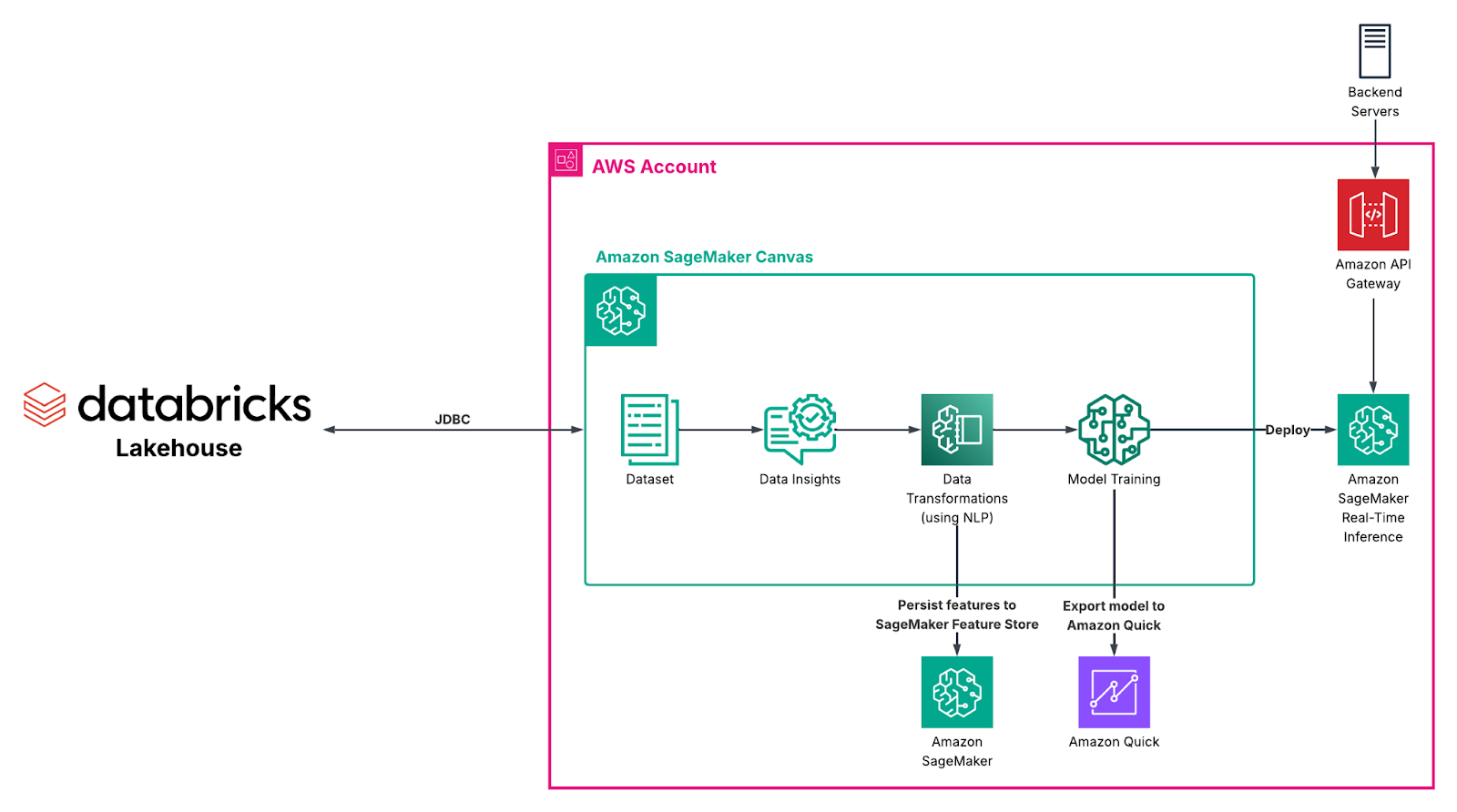Click the Amazon Quick purple chart icon

[1114, 692]
